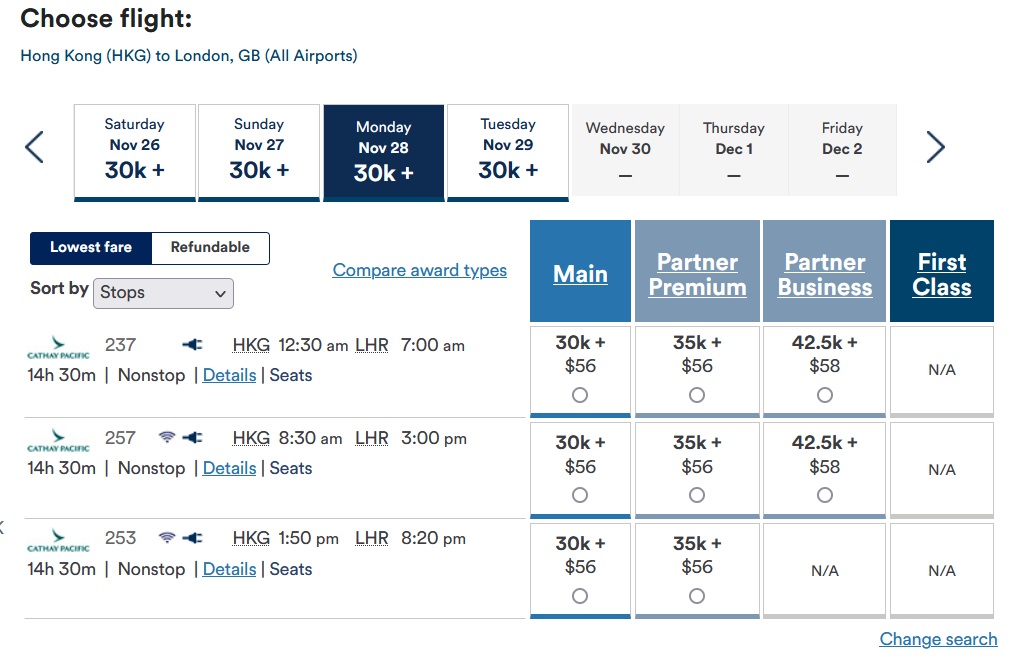Expand Details for flight 253

[x=229, y=569]
